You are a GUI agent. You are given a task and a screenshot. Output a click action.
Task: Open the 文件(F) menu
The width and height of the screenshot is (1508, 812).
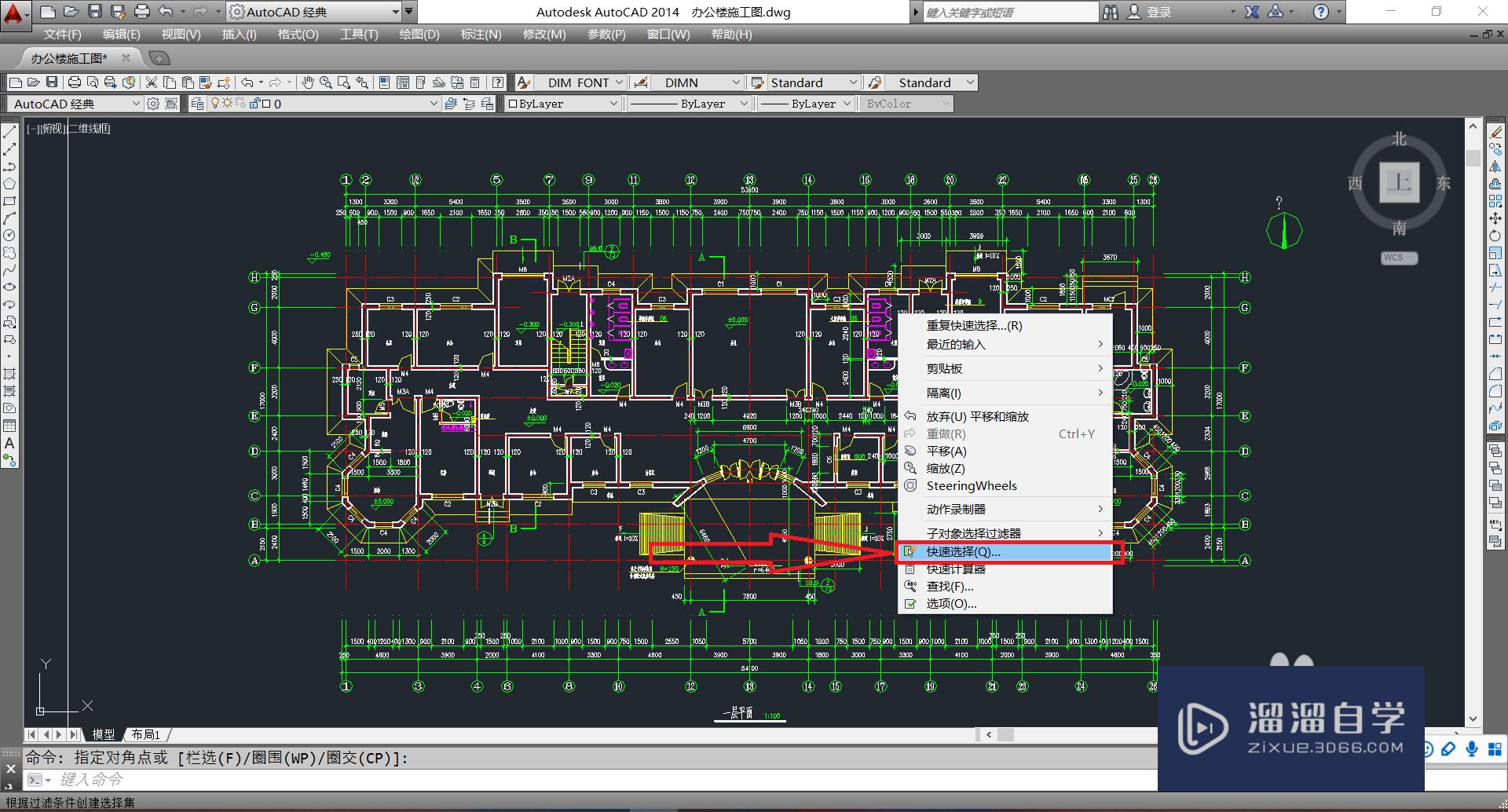click(x=63, y=35)
